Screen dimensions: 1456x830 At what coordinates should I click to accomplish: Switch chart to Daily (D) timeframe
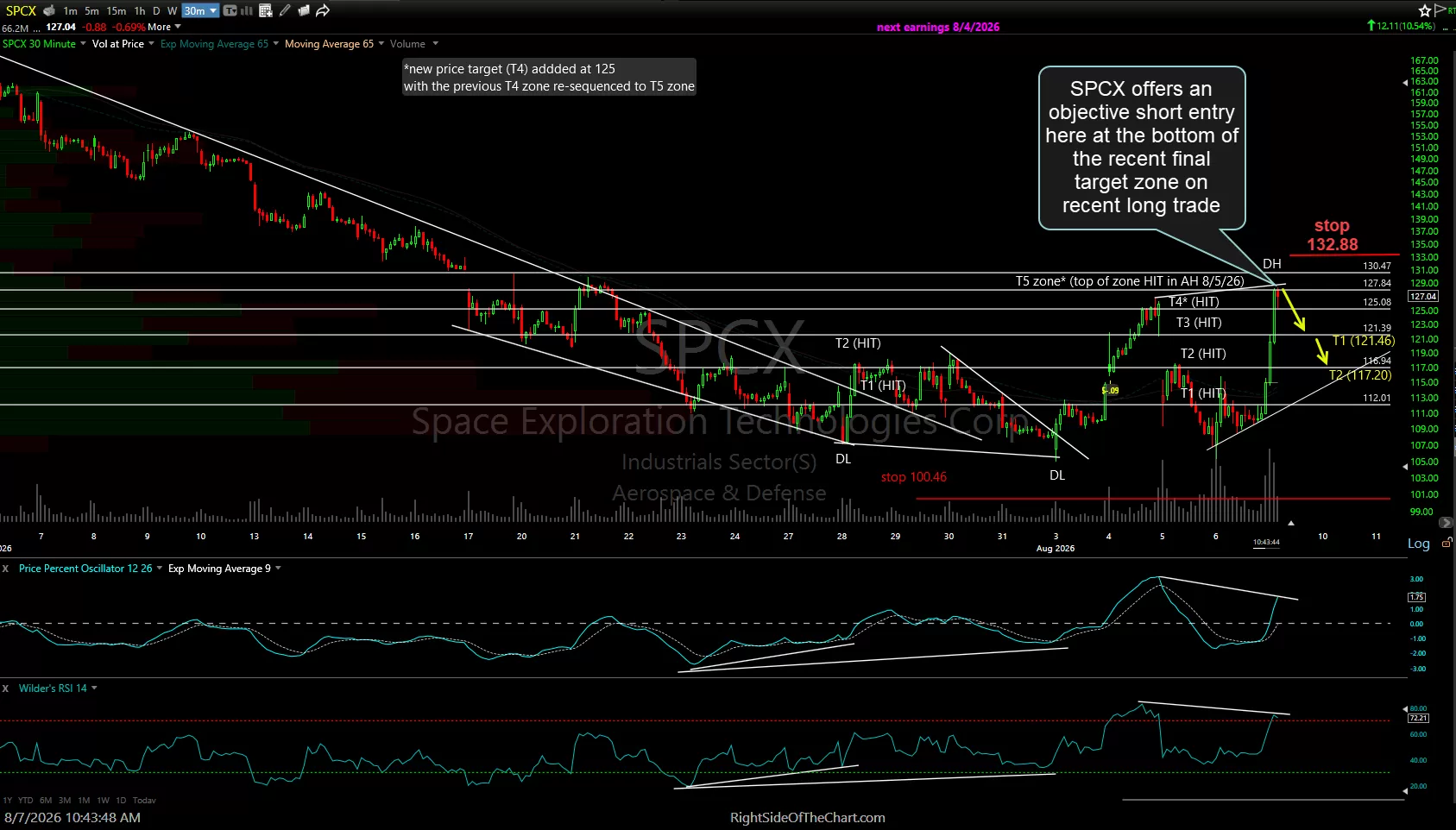click(156, 11)
